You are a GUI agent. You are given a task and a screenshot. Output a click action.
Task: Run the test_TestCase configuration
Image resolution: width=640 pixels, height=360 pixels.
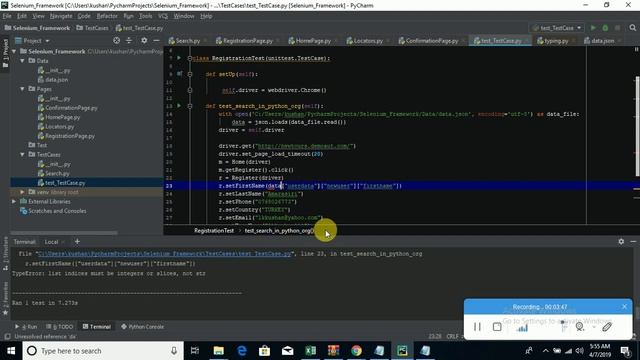[x=593, y=28]
